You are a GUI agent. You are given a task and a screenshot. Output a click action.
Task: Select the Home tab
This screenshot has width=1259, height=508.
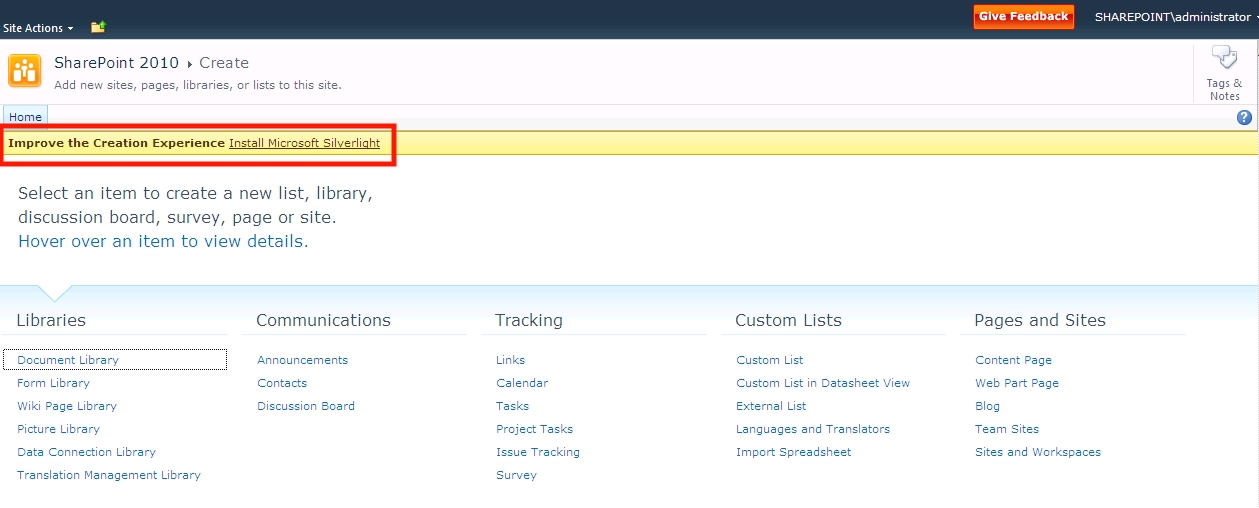click(x=25, y=117)
